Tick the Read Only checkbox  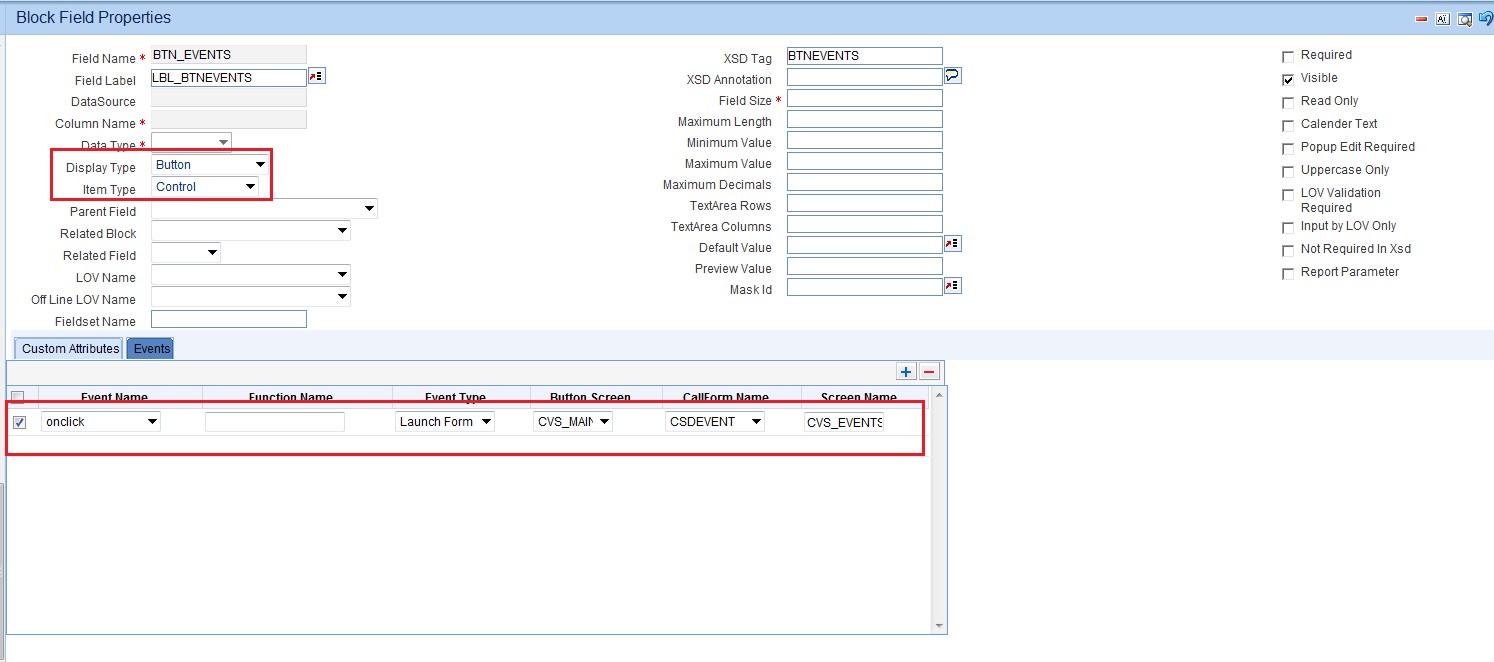point(1288,102)
